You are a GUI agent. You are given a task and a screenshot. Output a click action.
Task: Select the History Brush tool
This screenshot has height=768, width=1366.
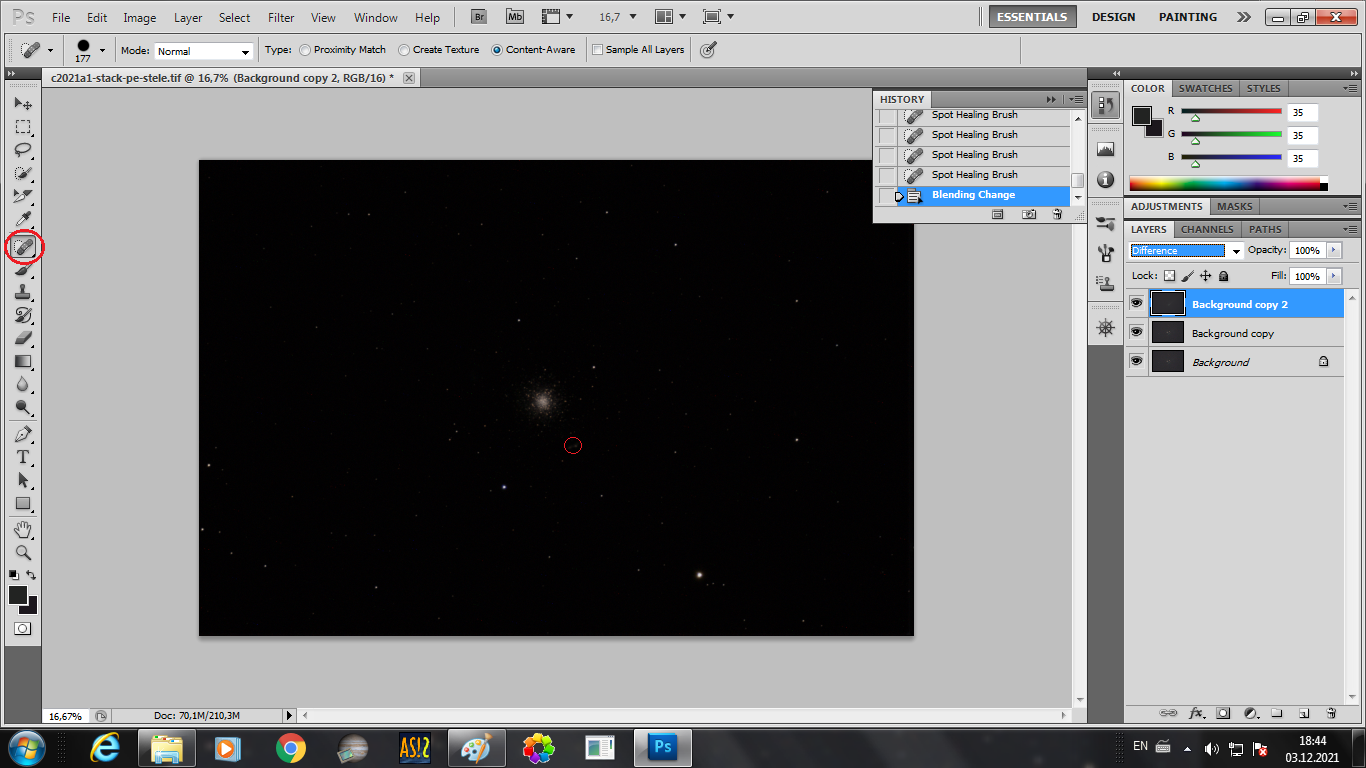tap(22, 315)
